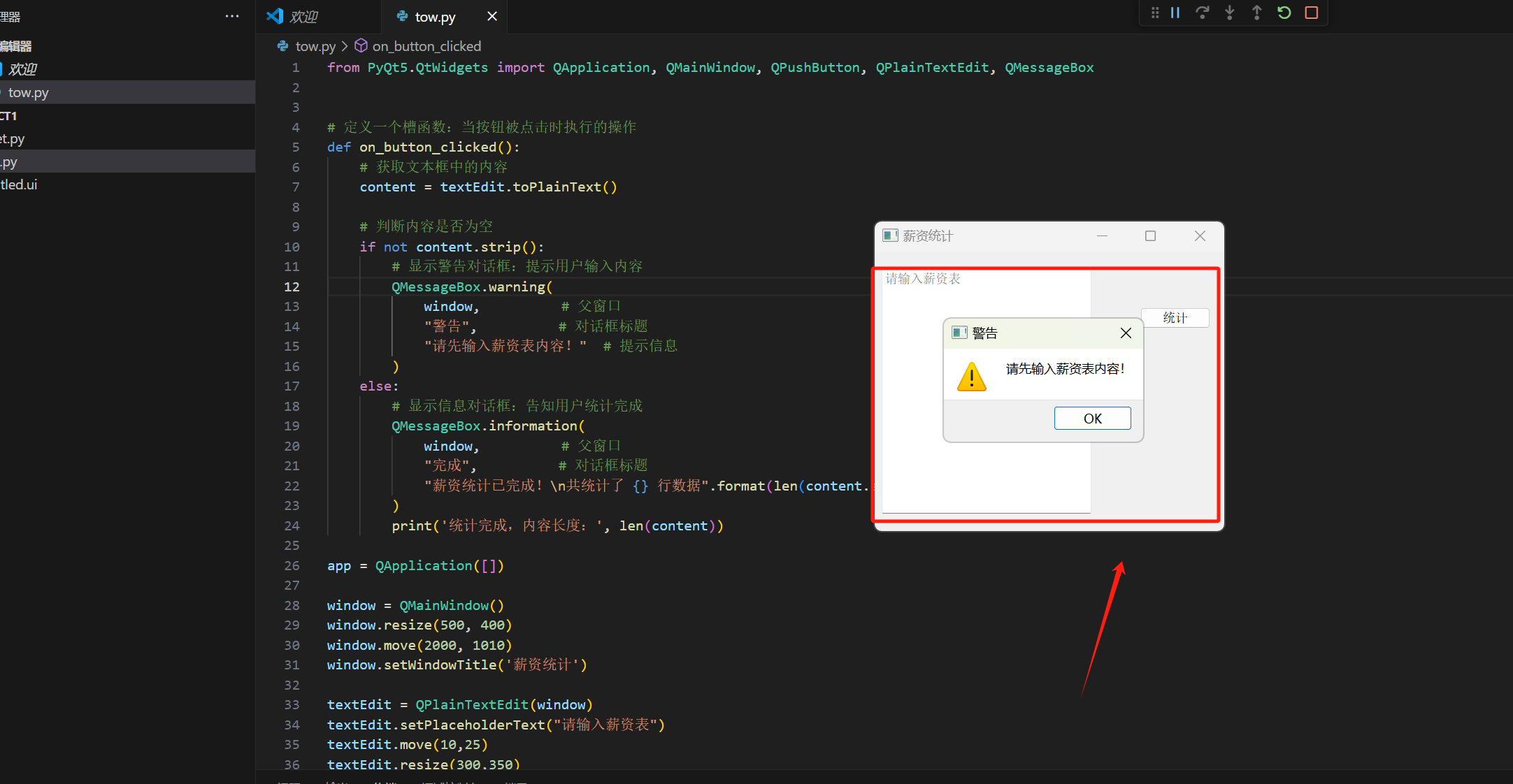
Task: Click the app = QApplication([]) line
Action: 415,565
